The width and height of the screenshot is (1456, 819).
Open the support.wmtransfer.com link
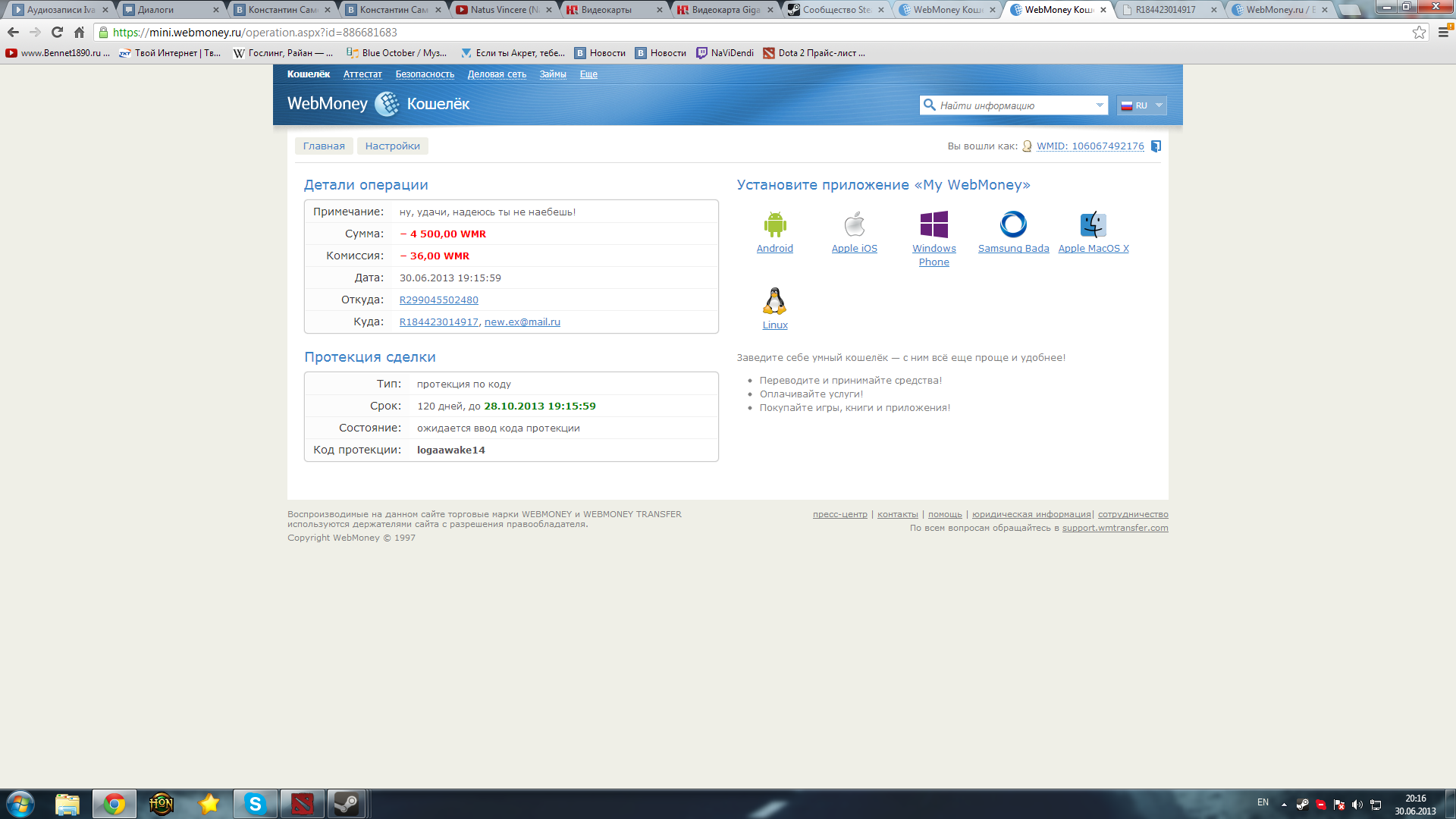tap(1115, 529)
